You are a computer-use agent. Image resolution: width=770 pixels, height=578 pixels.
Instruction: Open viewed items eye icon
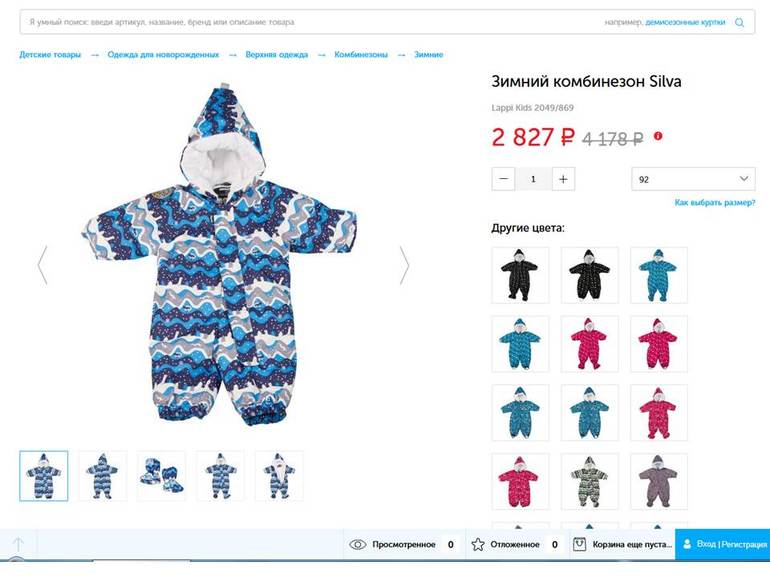click(x=358, y=544)
